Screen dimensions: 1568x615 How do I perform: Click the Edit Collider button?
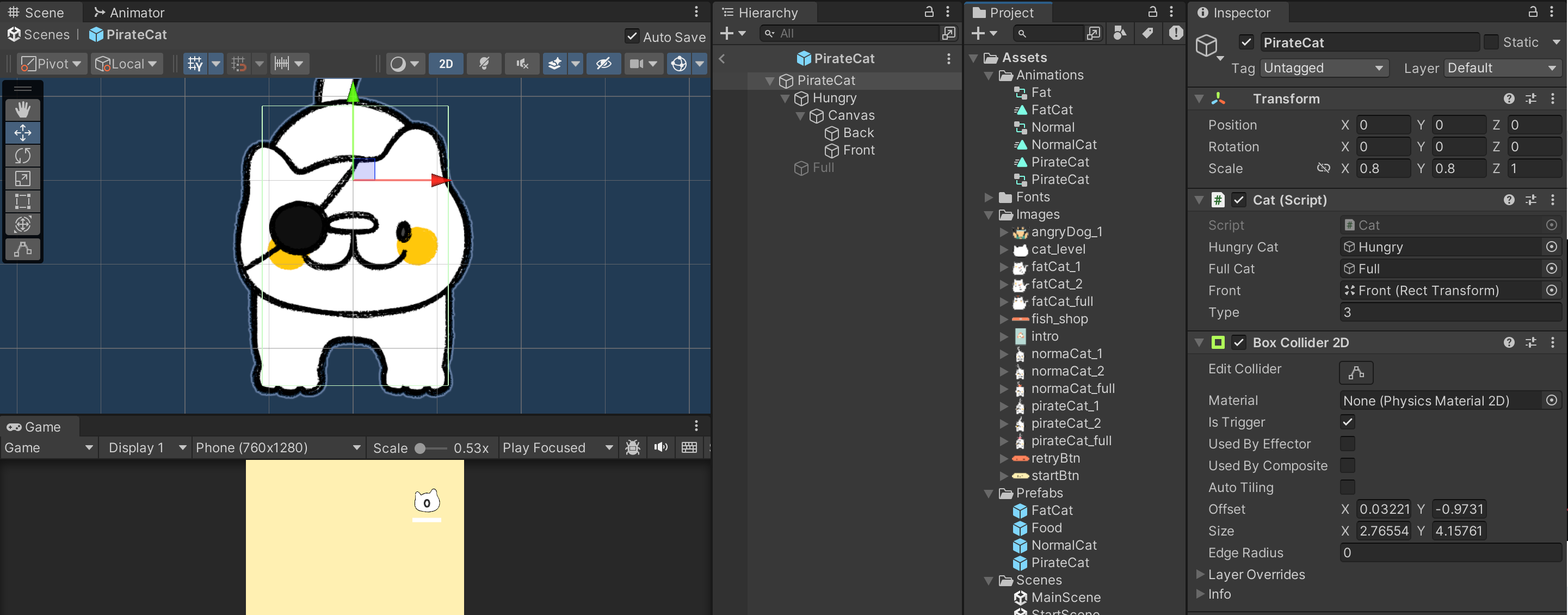tap(1356, 372)
